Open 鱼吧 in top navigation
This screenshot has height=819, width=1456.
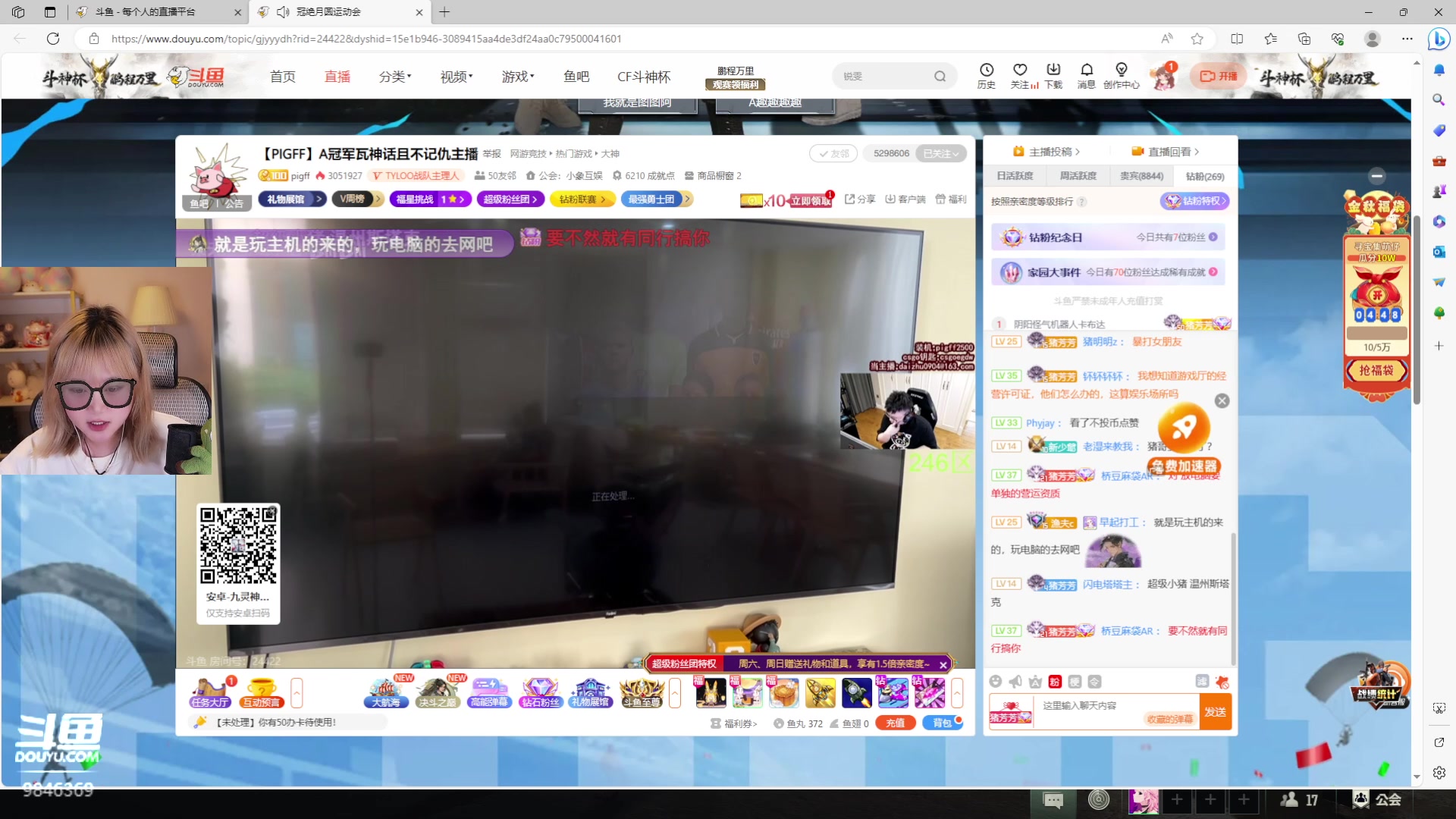[576, 77]
